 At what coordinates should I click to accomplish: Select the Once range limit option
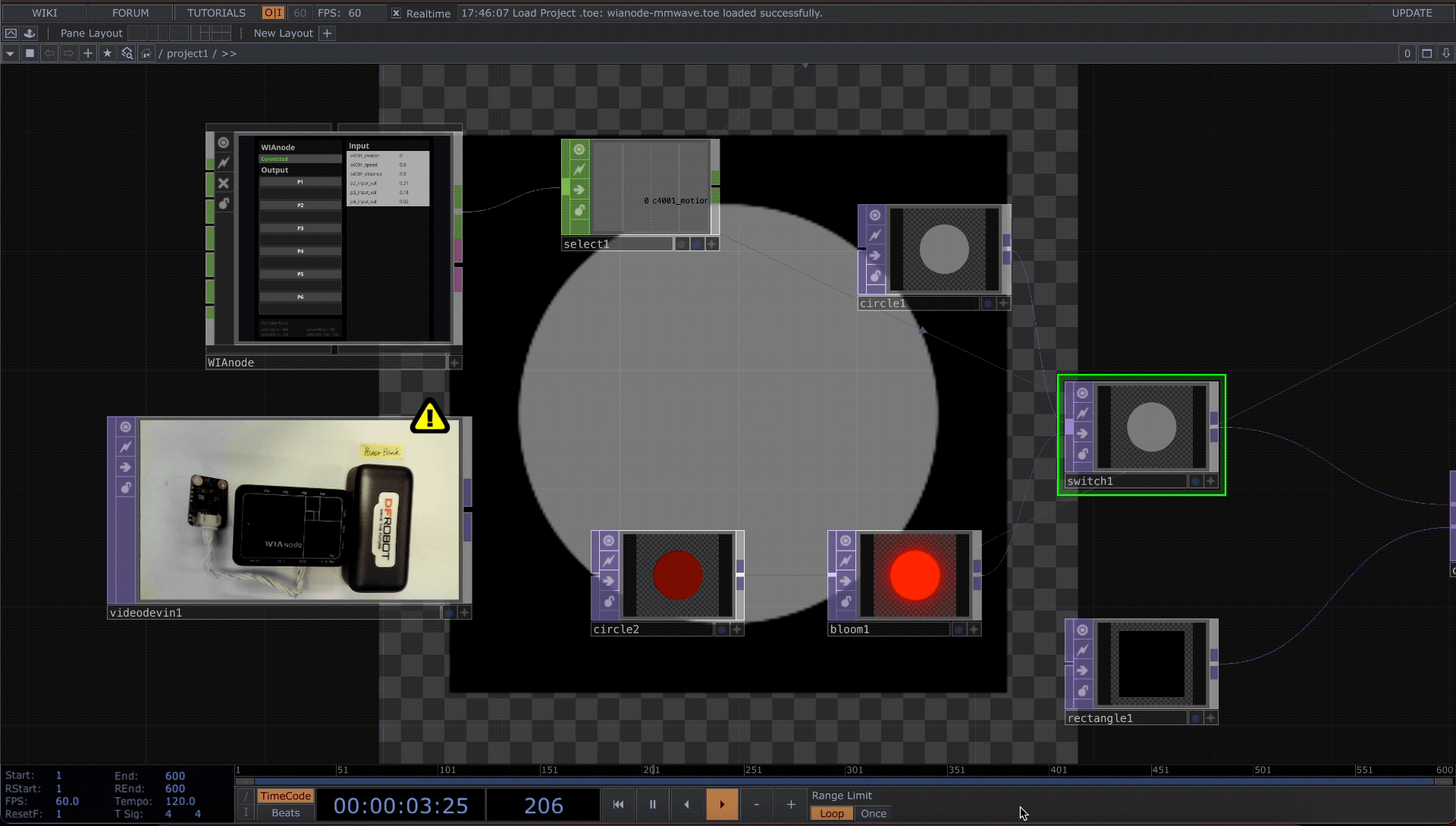[873, 813]
